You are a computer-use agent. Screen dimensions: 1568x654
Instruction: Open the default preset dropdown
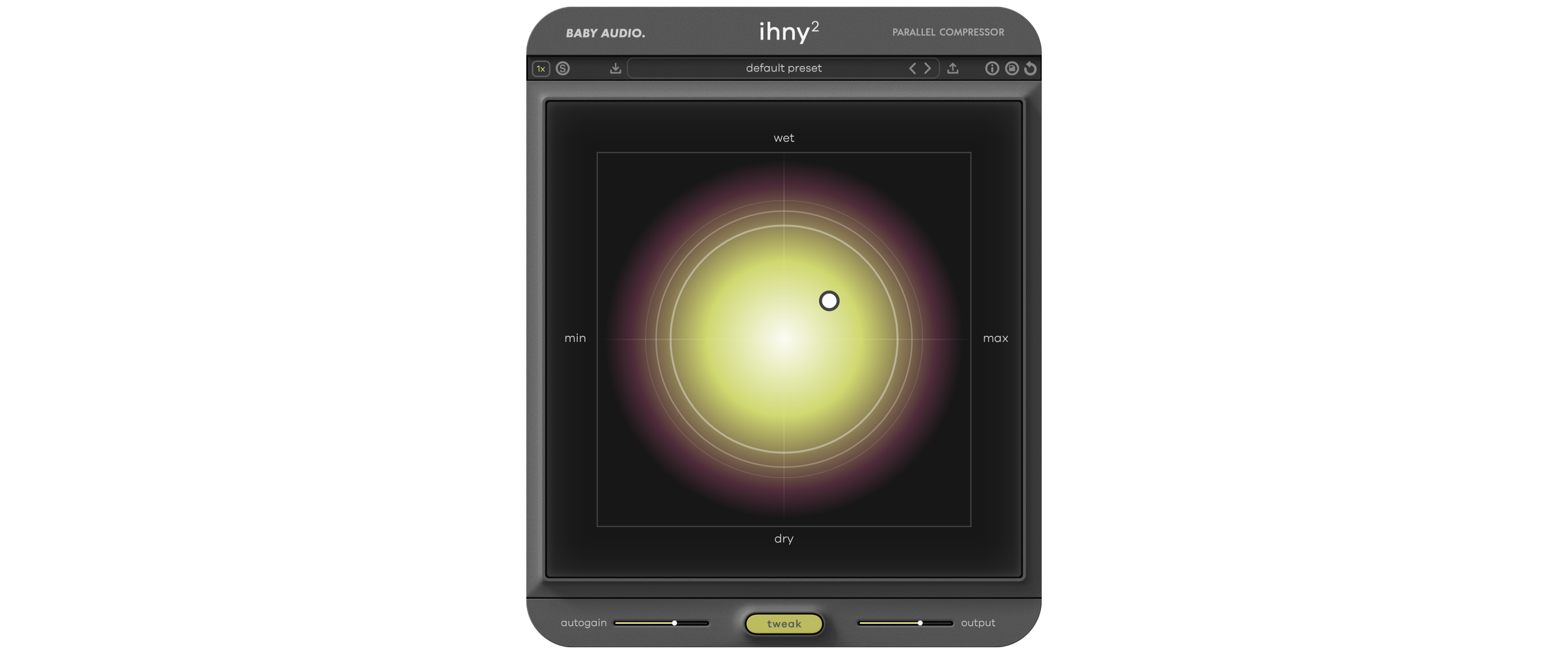(783, 68)
